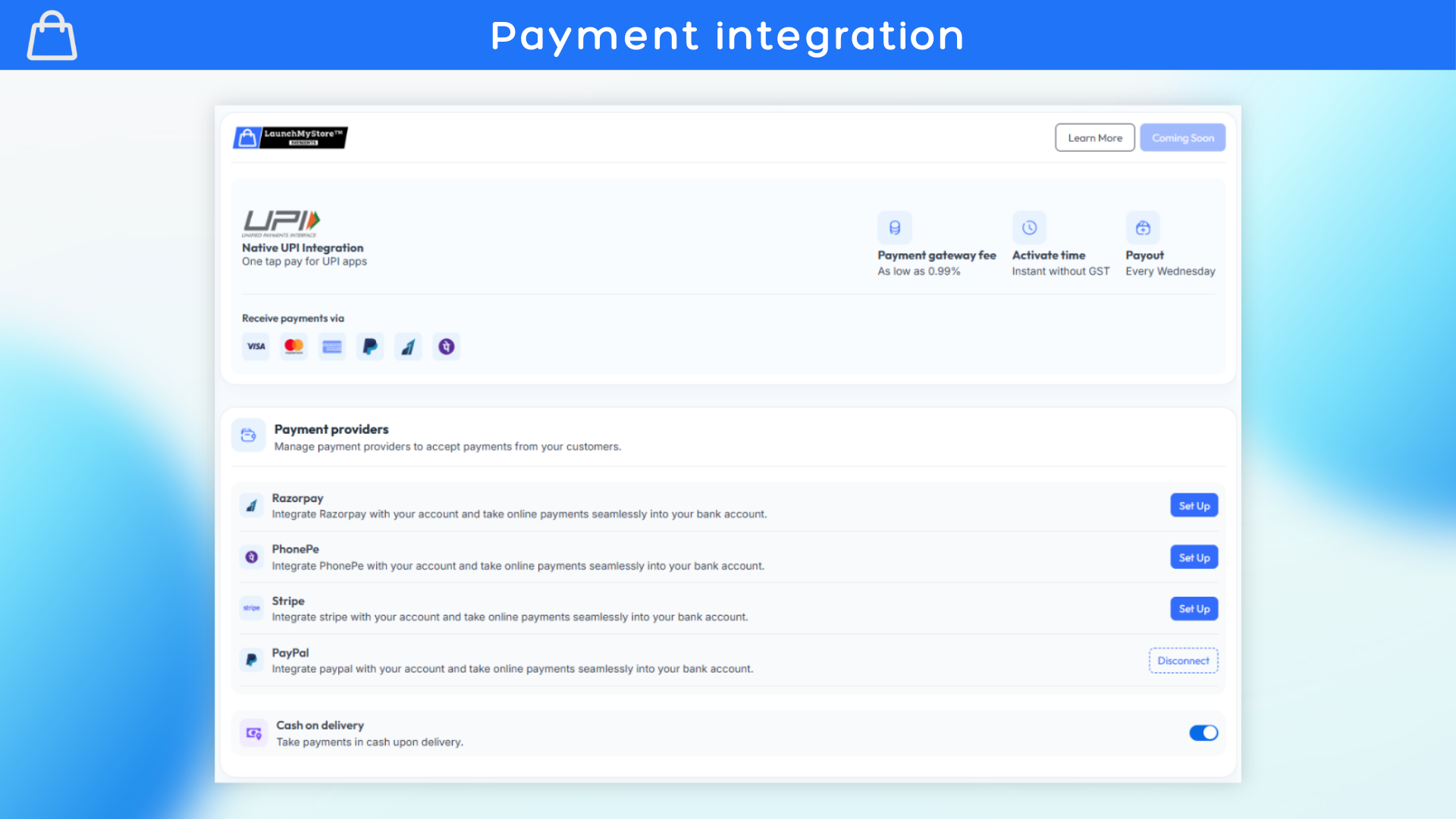Click the generic credit card icon

[x=332, y=347]
